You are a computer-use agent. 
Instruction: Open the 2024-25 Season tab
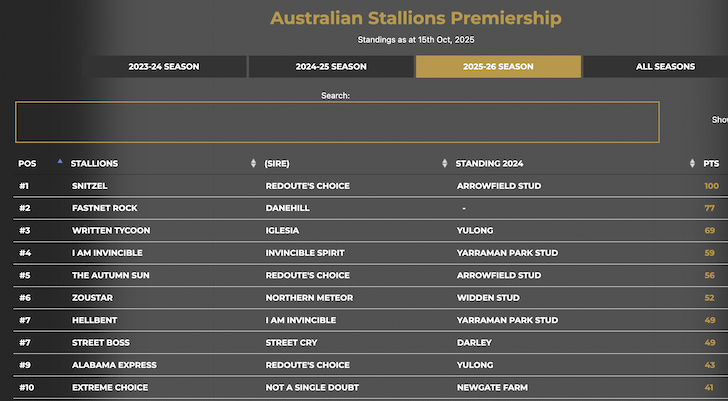(331, 67)
